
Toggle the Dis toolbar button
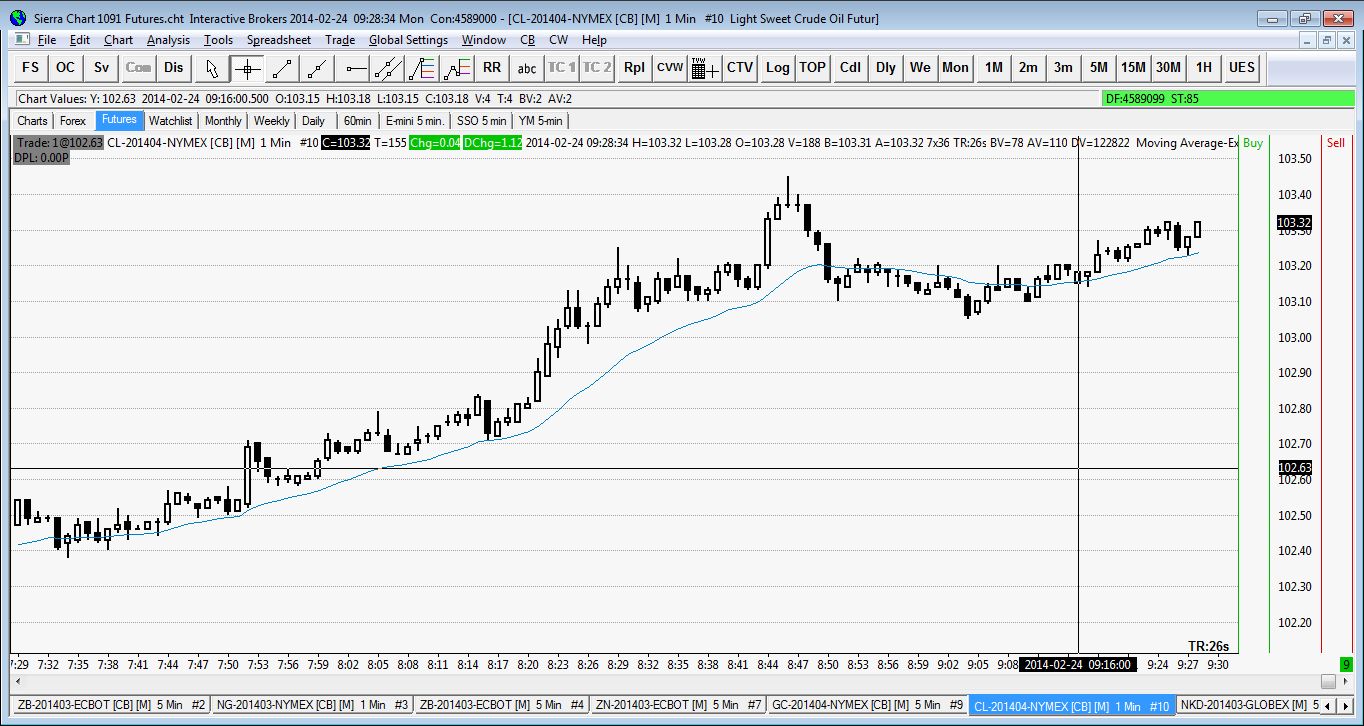pos(174,68)
